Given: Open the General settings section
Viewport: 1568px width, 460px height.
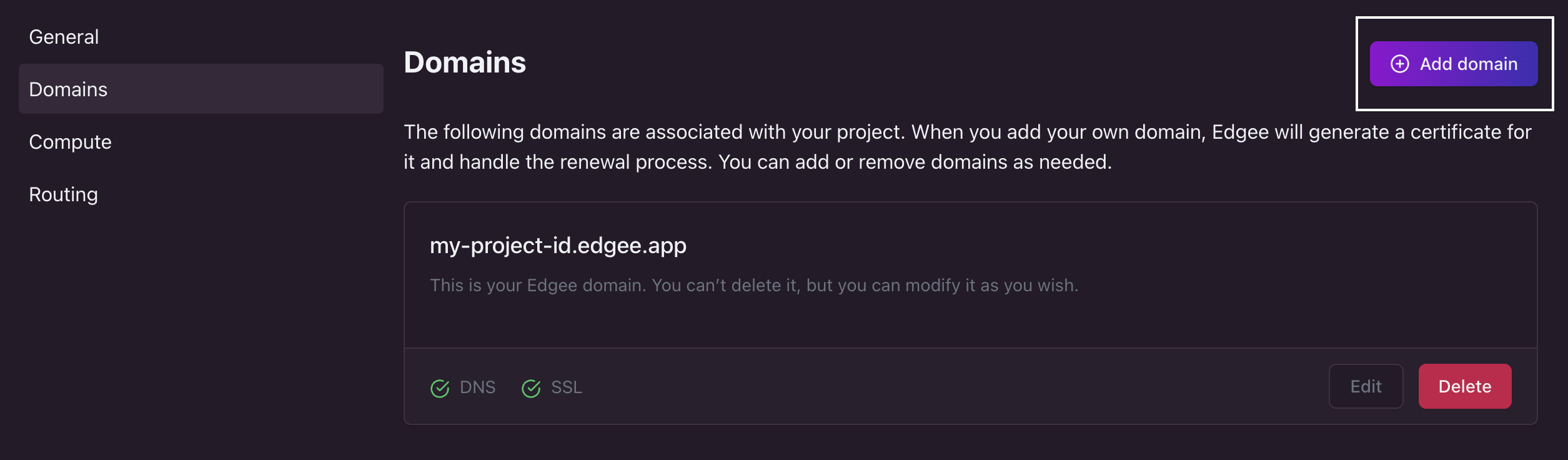Looking at the screenshot, I should click(x=64, y=36).
